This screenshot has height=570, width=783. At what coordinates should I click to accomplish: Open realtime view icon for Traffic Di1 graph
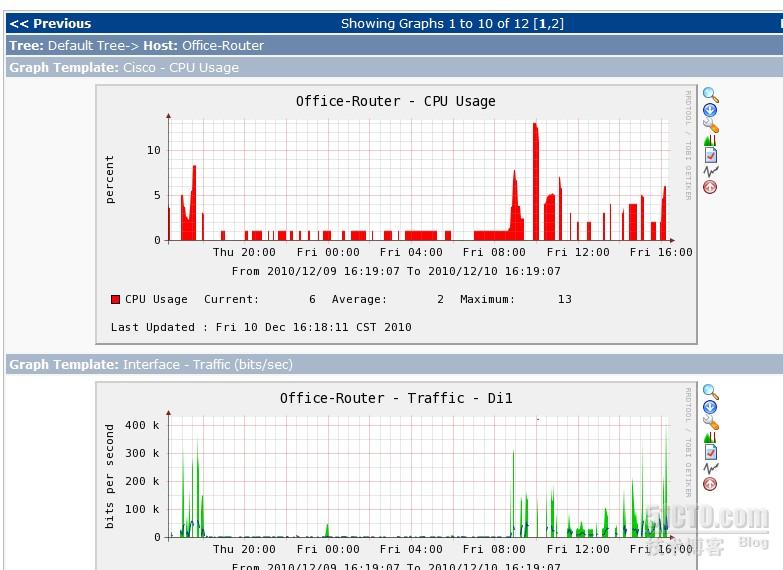[710, 437]
